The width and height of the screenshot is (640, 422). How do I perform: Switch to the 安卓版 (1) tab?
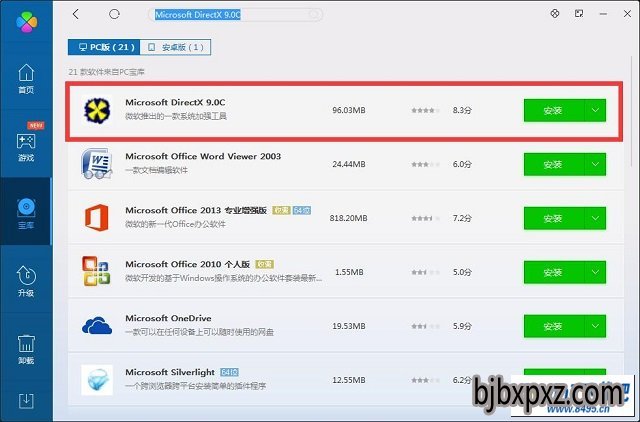tap(176, 47)
